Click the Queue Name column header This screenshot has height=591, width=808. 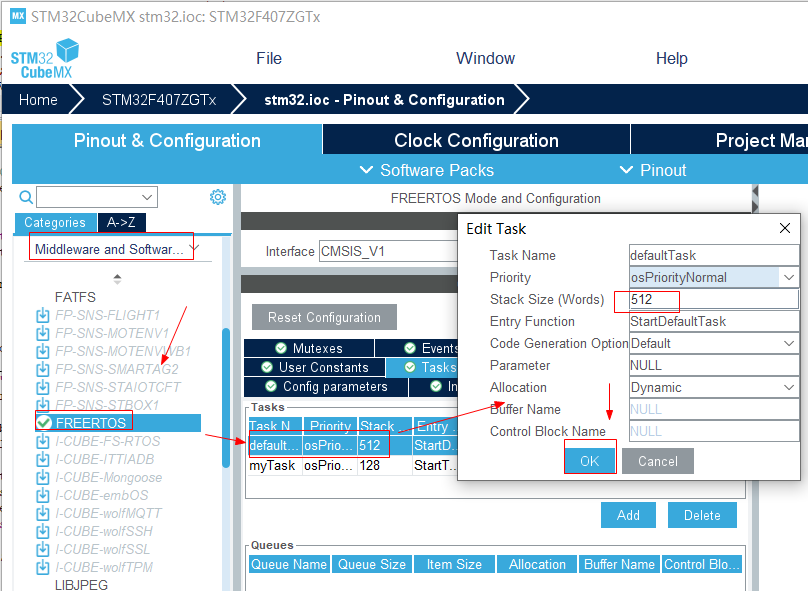289,564
